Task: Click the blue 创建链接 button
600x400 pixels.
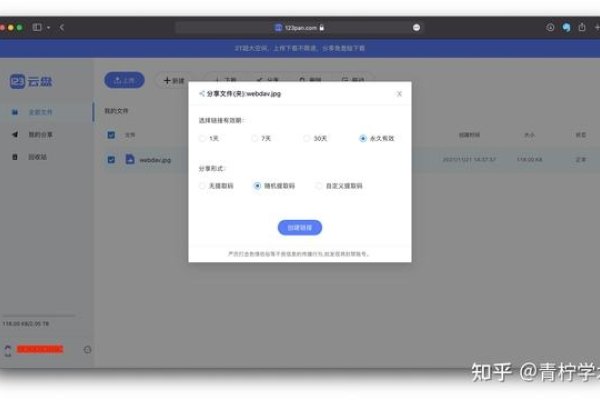Action: coord(300,227)
